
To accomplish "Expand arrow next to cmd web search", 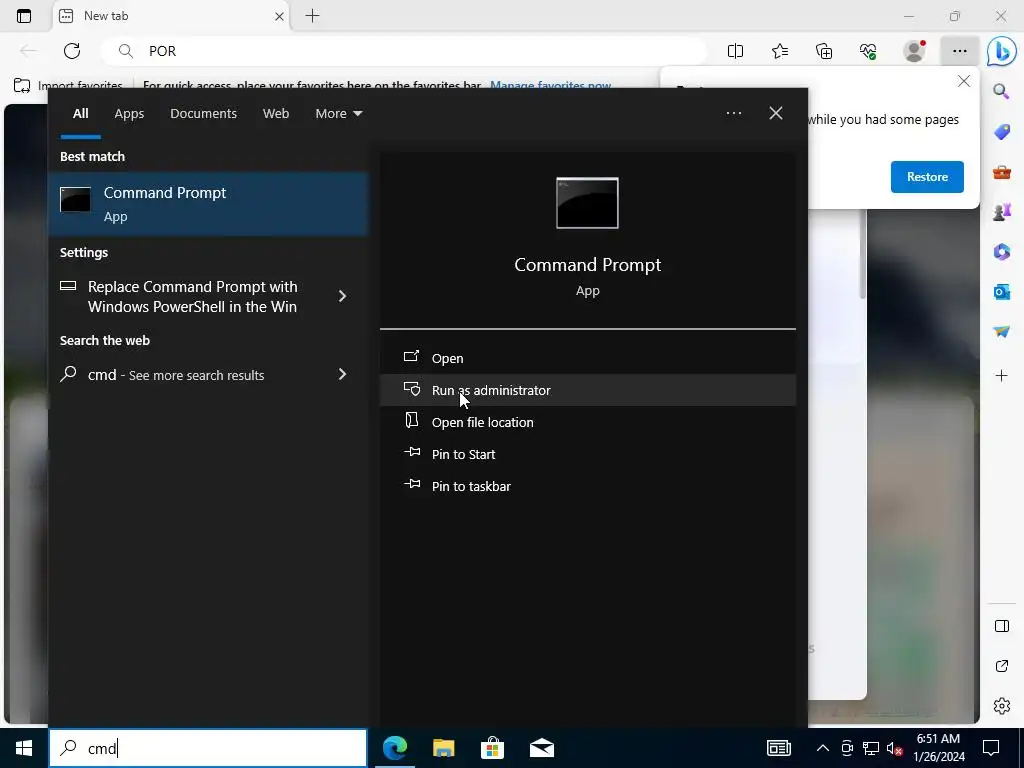I will [x=342, y=374].
